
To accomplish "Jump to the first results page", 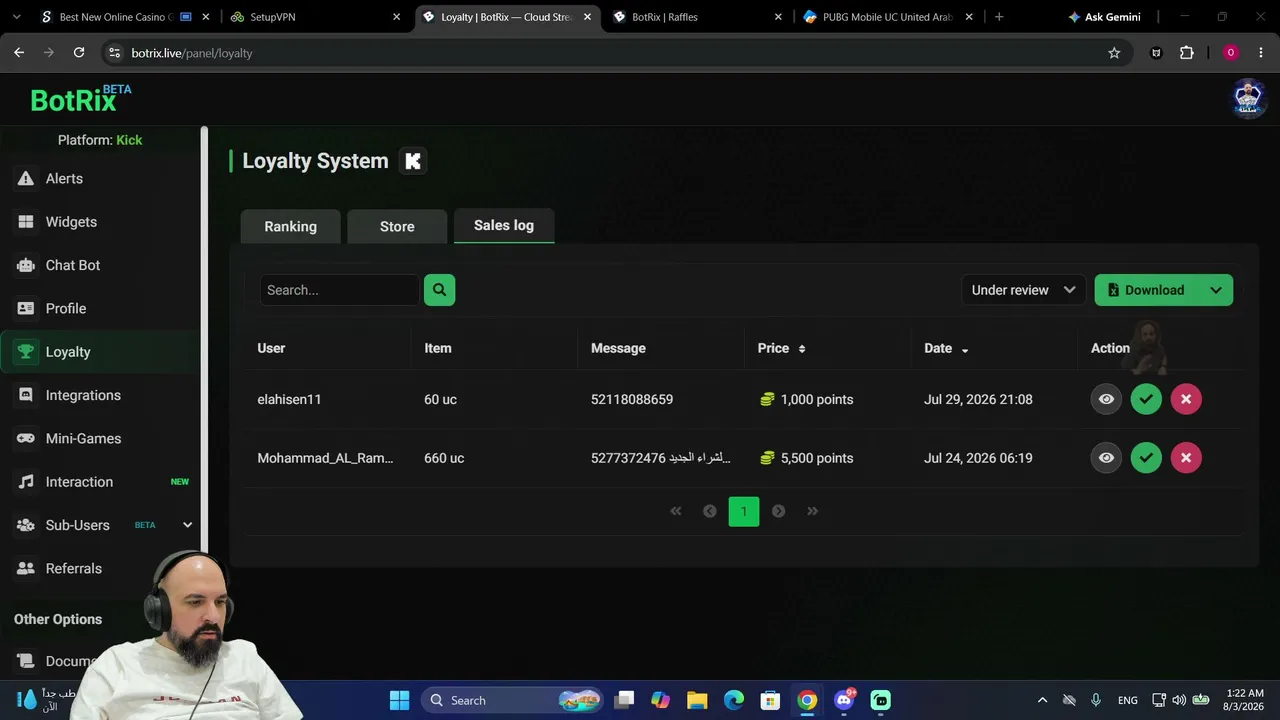I will coord(676,511).
